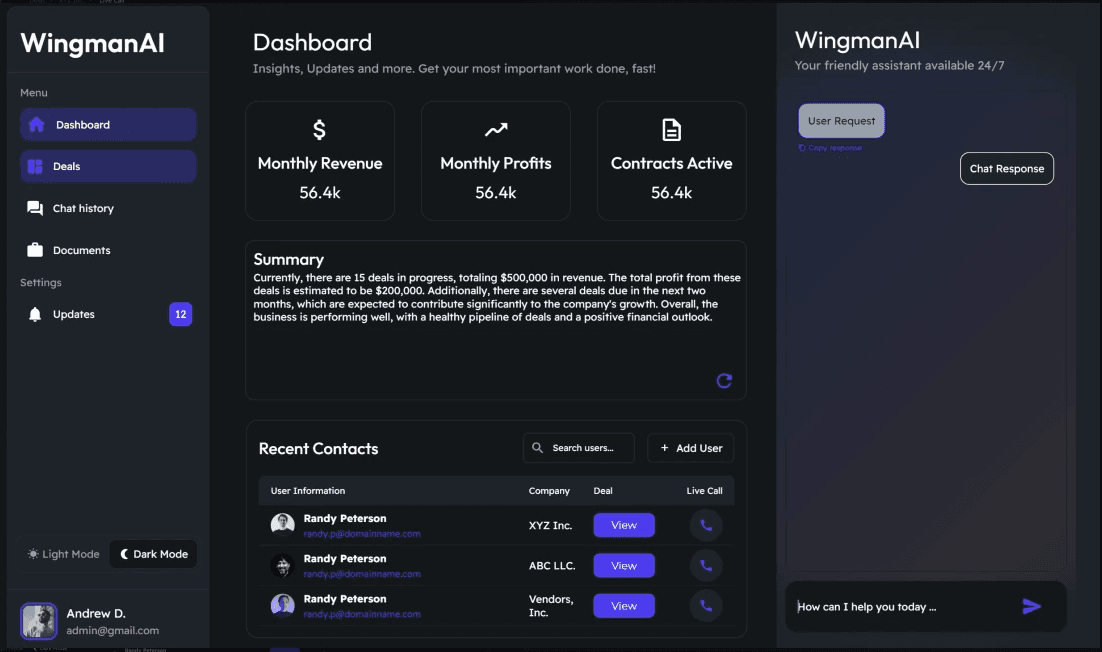Call Randy Peterson at ABC LLC.
The image size is (1102, 652).
706,565
